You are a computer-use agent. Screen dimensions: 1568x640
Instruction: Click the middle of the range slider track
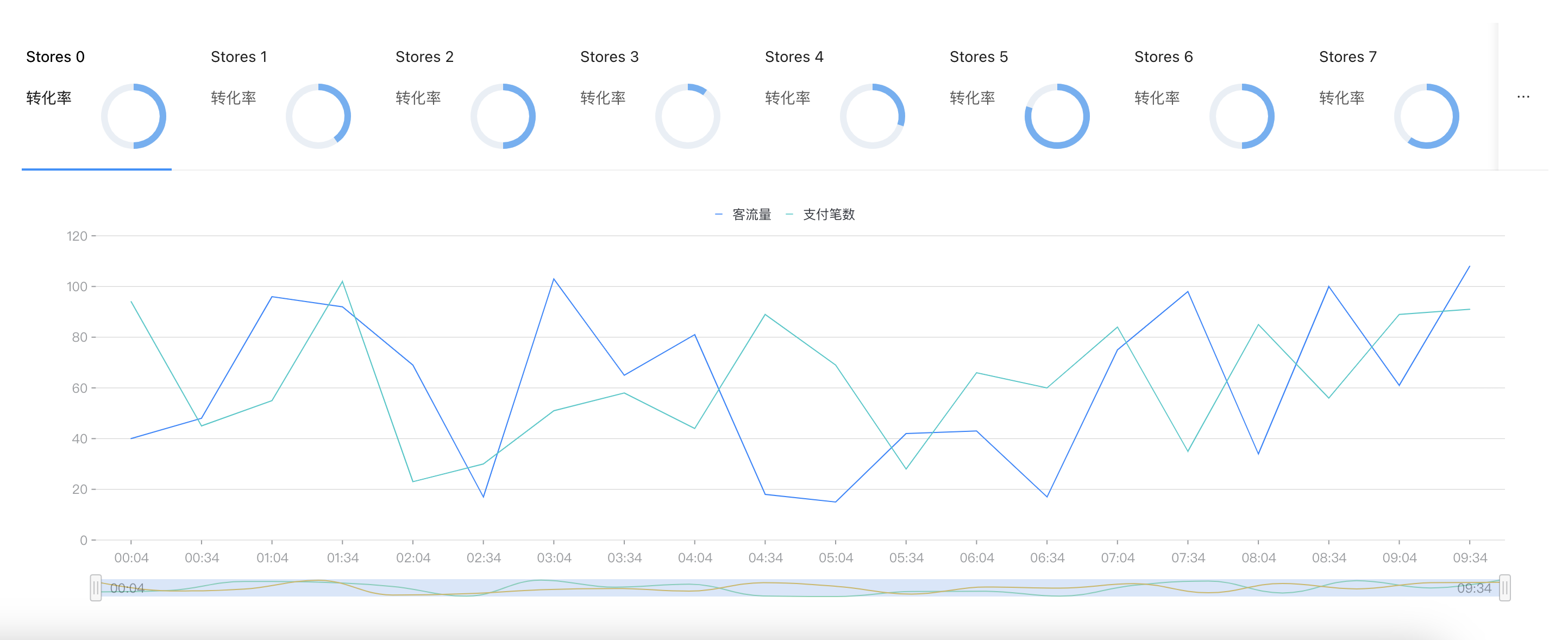pyautogui.click(x=800, y=588)
